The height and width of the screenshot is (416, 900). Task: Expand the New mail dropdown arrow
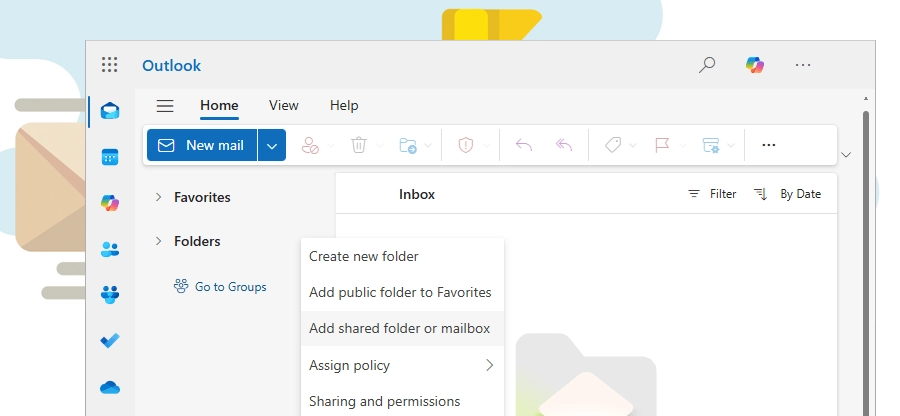pyautogui.click(x=272, y=145)
